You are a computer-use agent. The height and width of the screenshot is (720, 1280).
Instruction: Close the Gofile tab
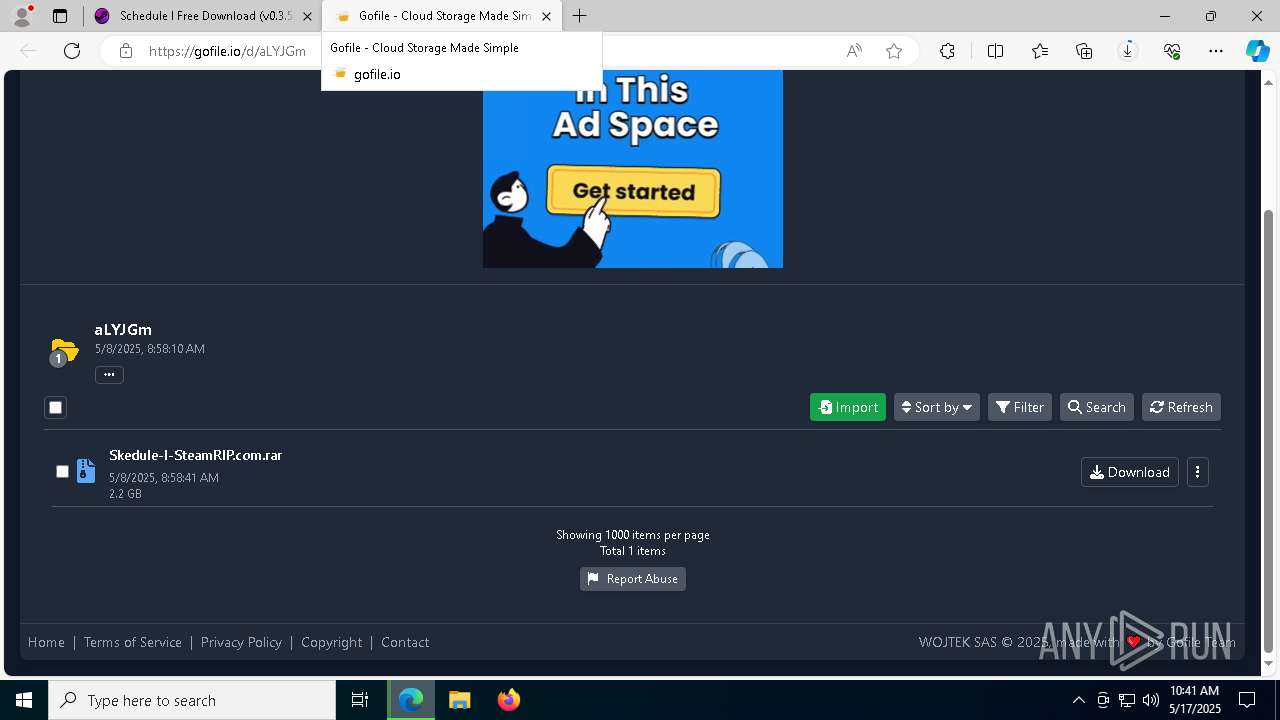[546, 16]
